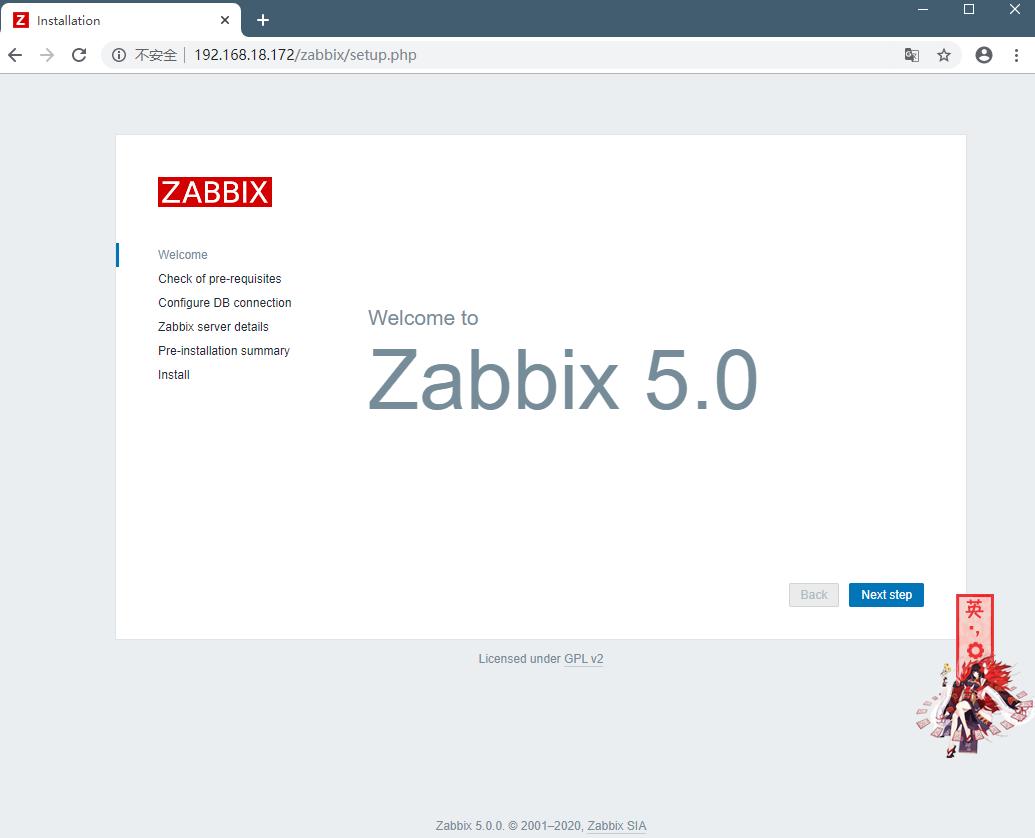
Task: Open Pre-installation summary step
Action: click(223, 350)
